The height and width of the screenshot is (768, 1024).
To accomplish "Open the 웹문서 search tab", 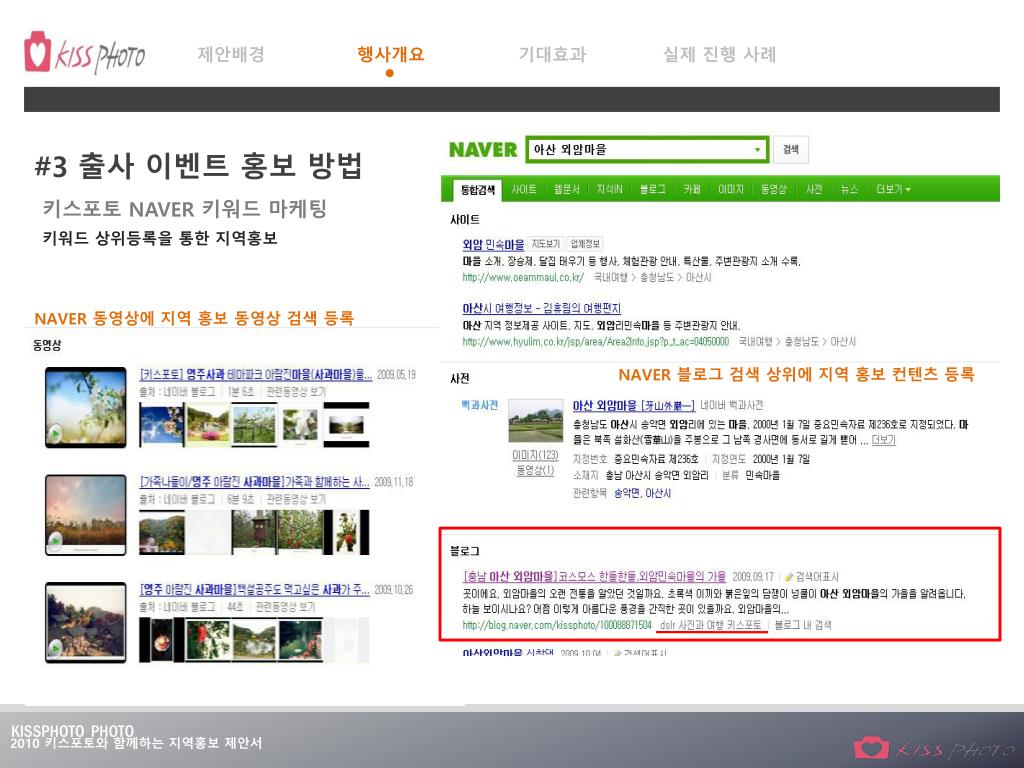I will tap(566, 189).
